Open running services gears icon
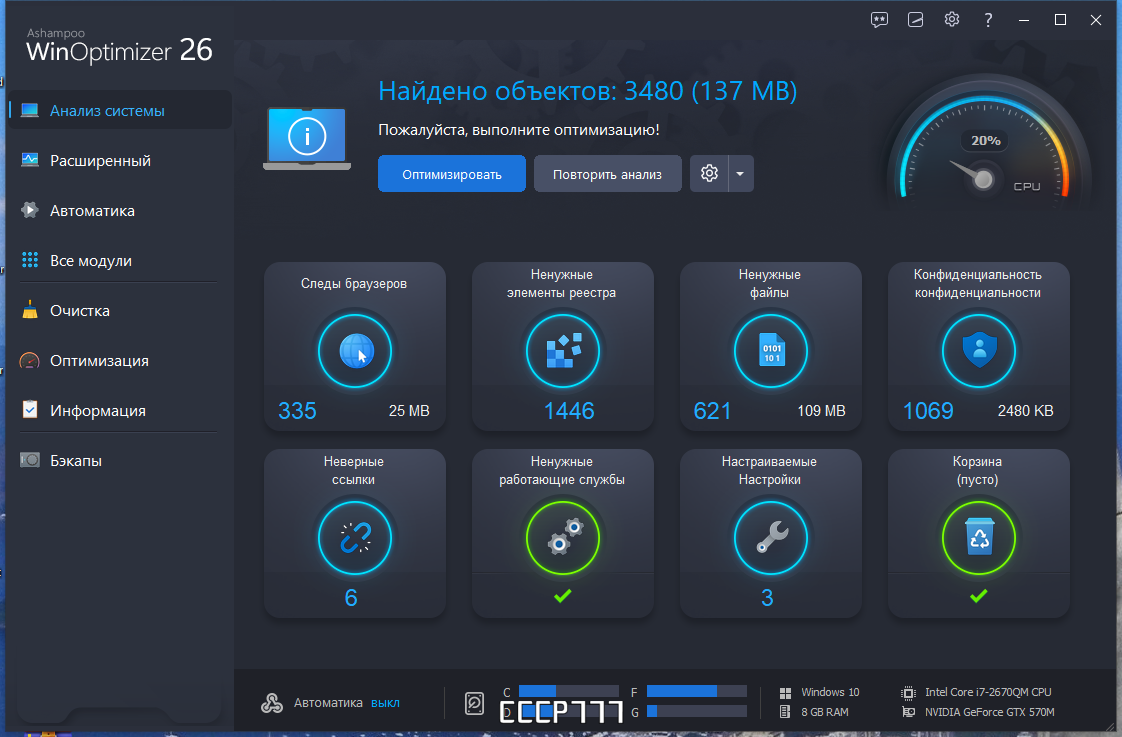 click(x=563, y=538)
